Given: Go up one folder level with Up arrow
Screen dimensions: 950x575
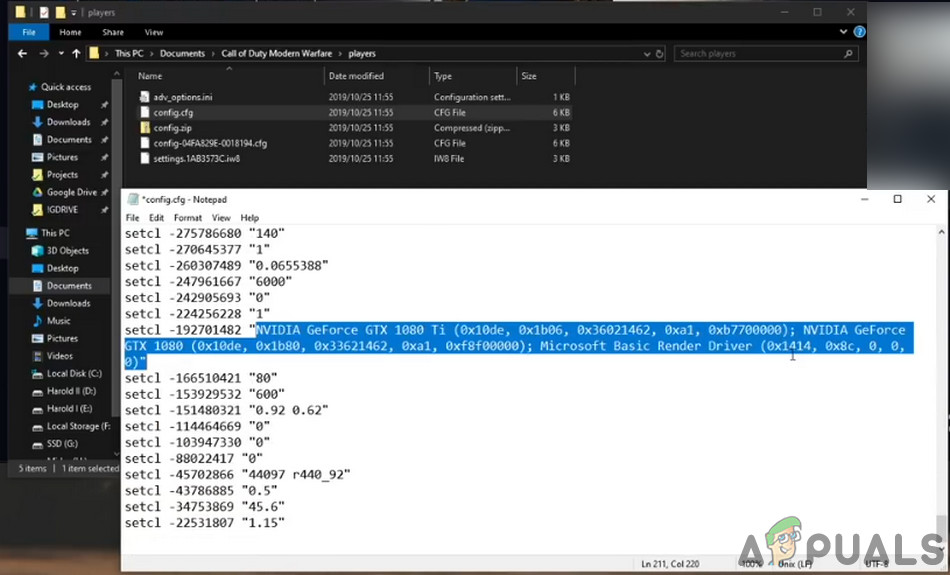Looking at the screenshot, I should (x=77, y=53).
